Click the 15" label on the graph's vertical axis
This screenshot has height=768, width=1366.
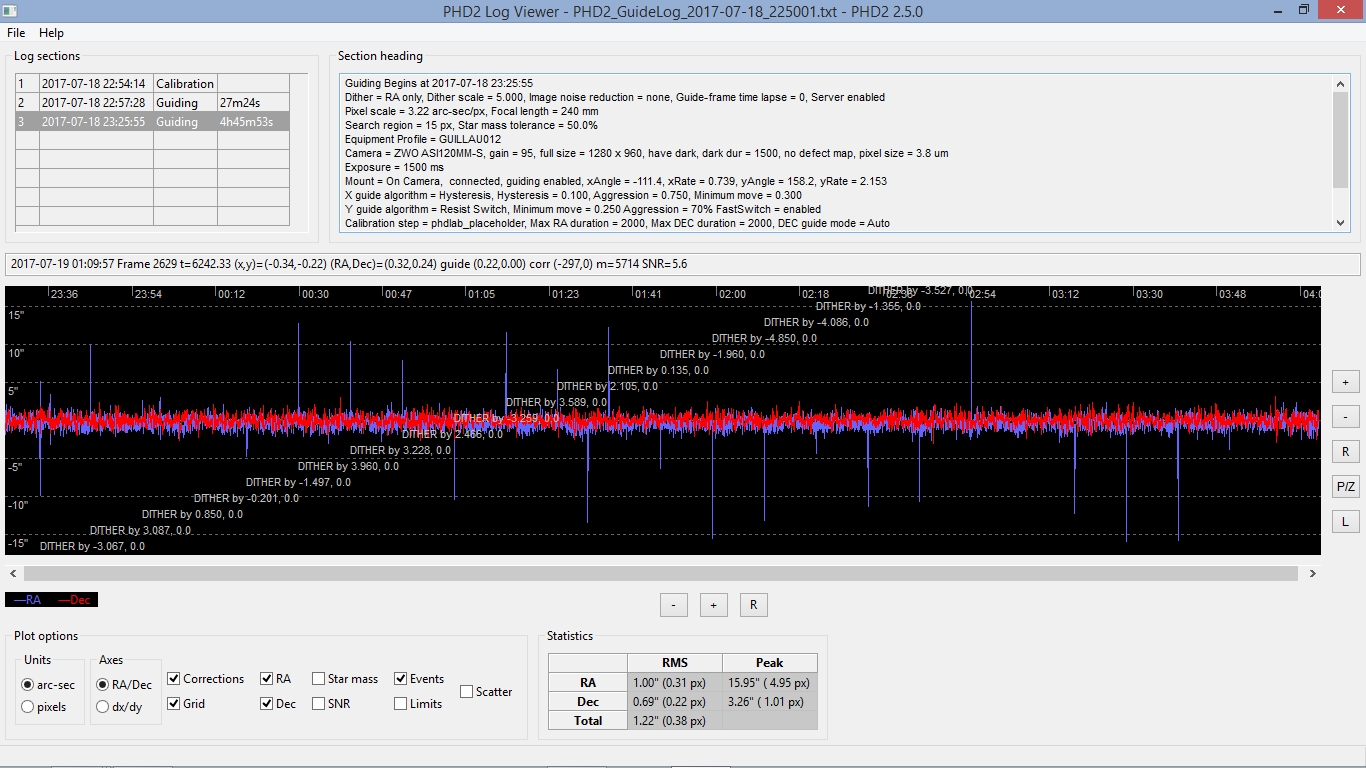(x=16, y=315)
